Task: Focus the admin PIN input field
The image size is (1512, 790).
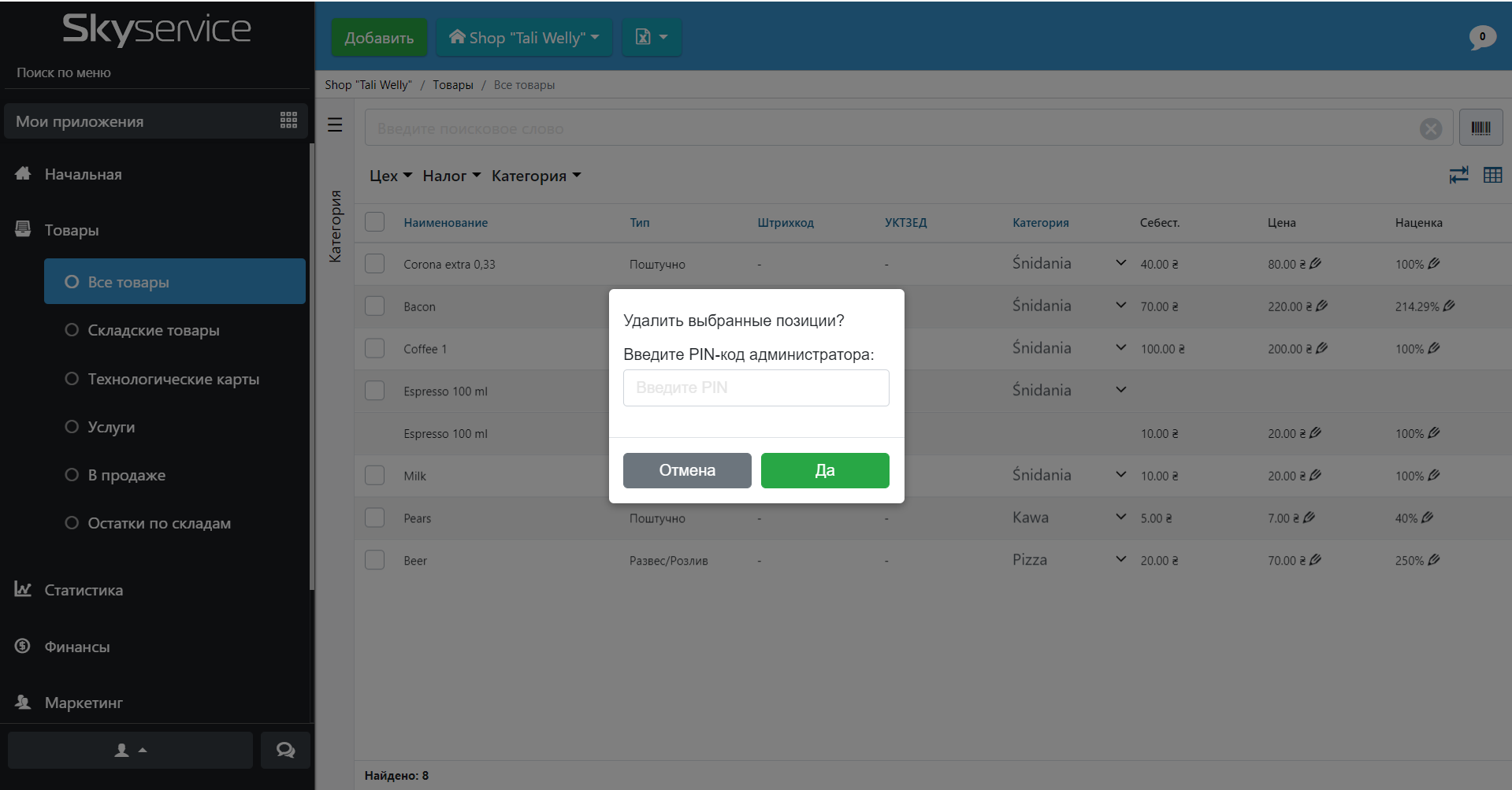Action: [756, 388]
